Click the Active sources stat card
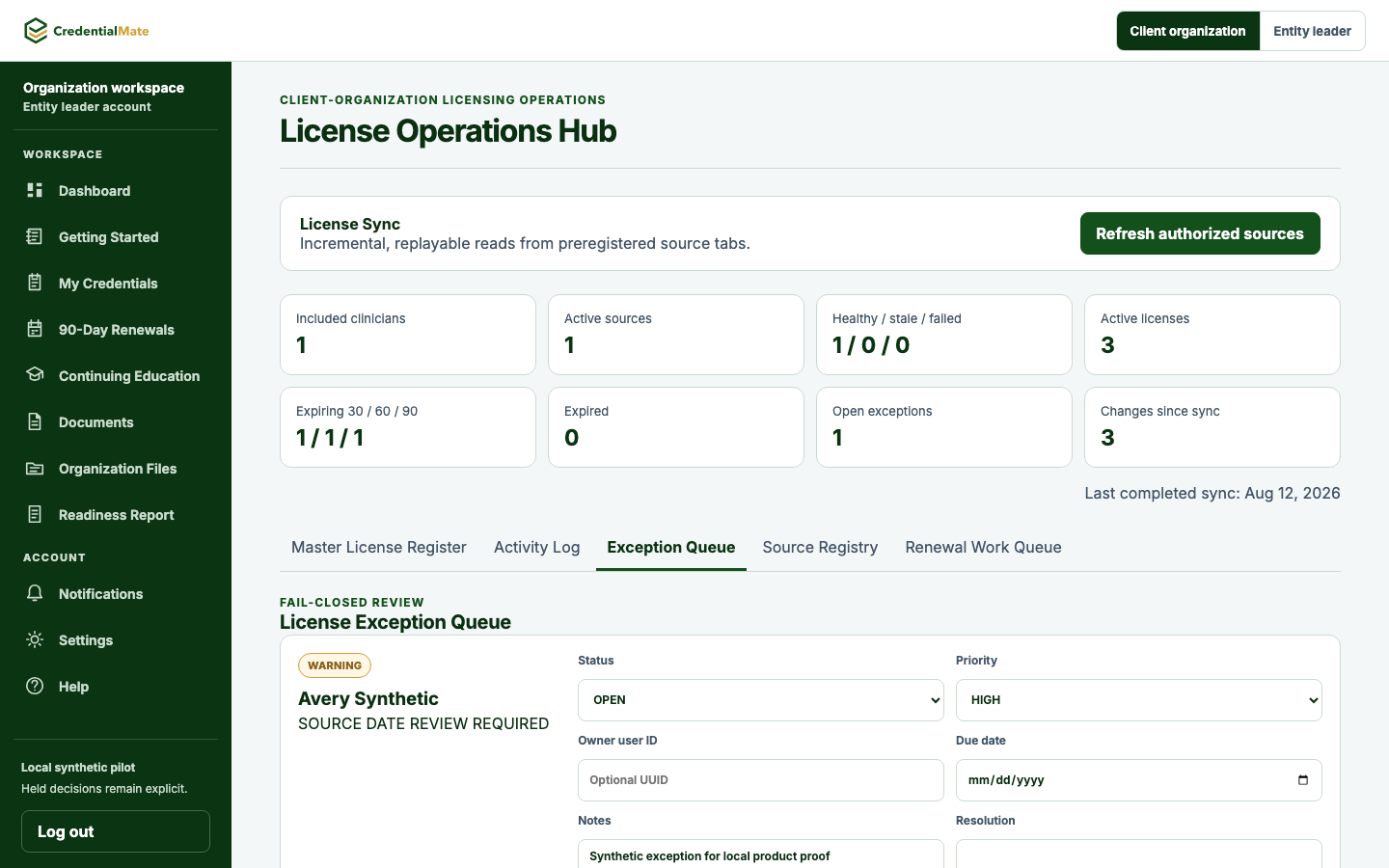Viewport: 1389px width, 868px height. (x=676, y=335)
